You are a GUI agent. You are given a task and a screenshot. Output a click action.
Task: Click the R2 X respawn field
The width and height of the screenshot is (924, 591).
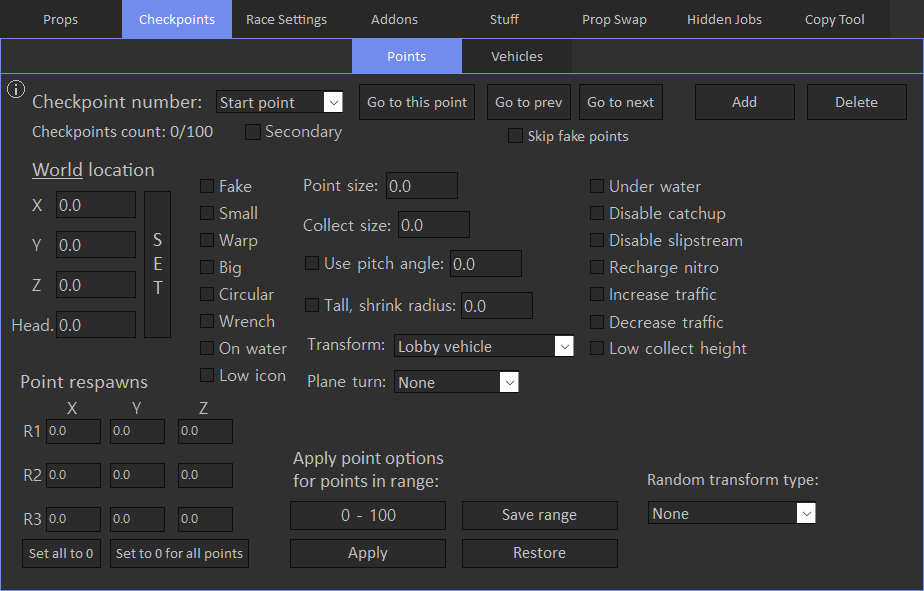point(74,475)
